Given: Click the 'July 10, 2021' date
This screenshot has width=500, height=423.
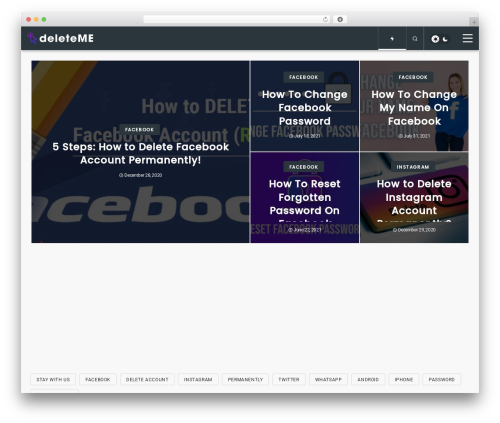Looking at the screenshot, I should pyautogui.click(x=305, y=136).
